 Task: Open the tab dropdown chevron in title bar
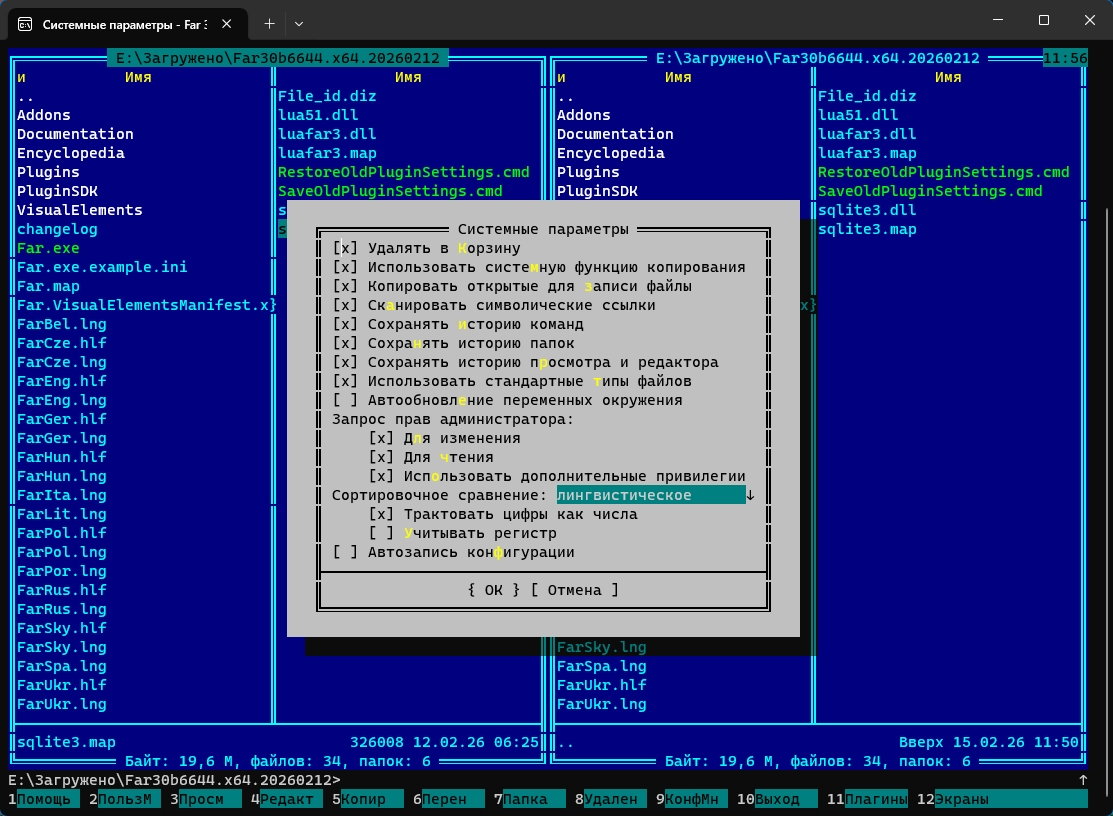tap(299, 23)
